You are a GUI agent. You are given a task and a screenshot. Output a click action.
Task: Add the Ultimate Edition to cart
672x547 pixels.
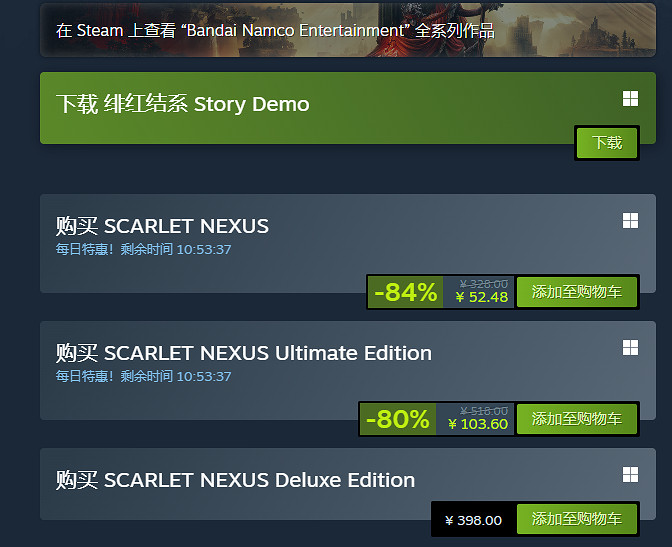577,419
